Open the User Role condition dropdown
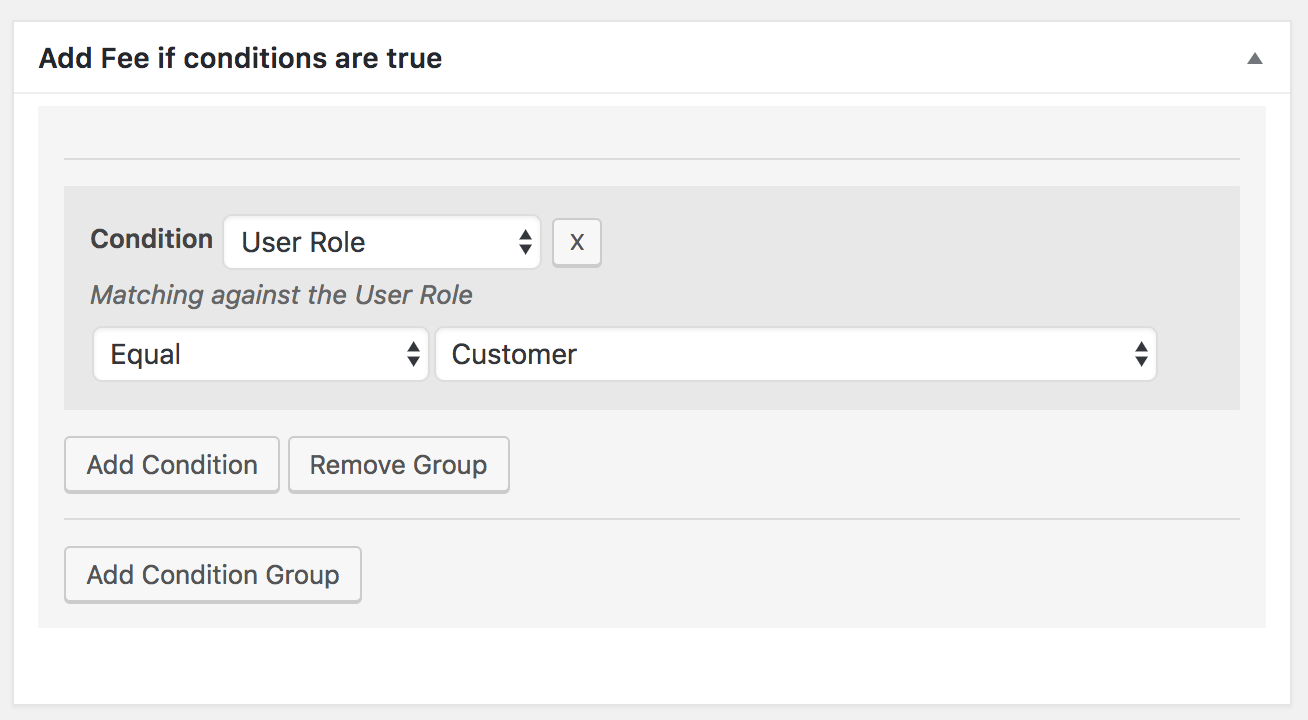Image resolution: width=1308 pixels, height=720 pixels. pyautogui.click(x=381, y=242)
